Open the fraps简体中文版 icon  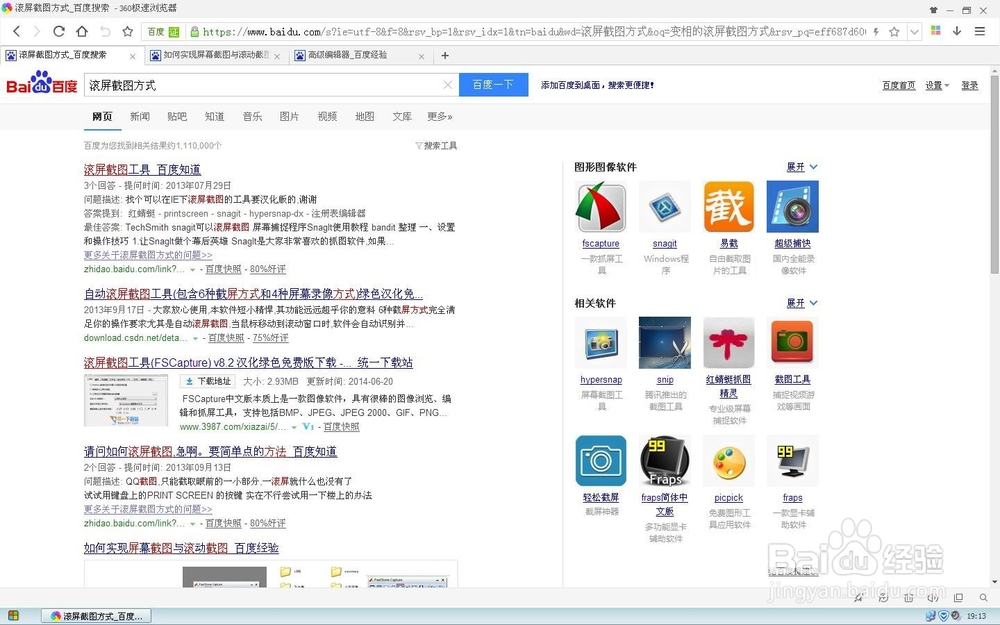665,461
